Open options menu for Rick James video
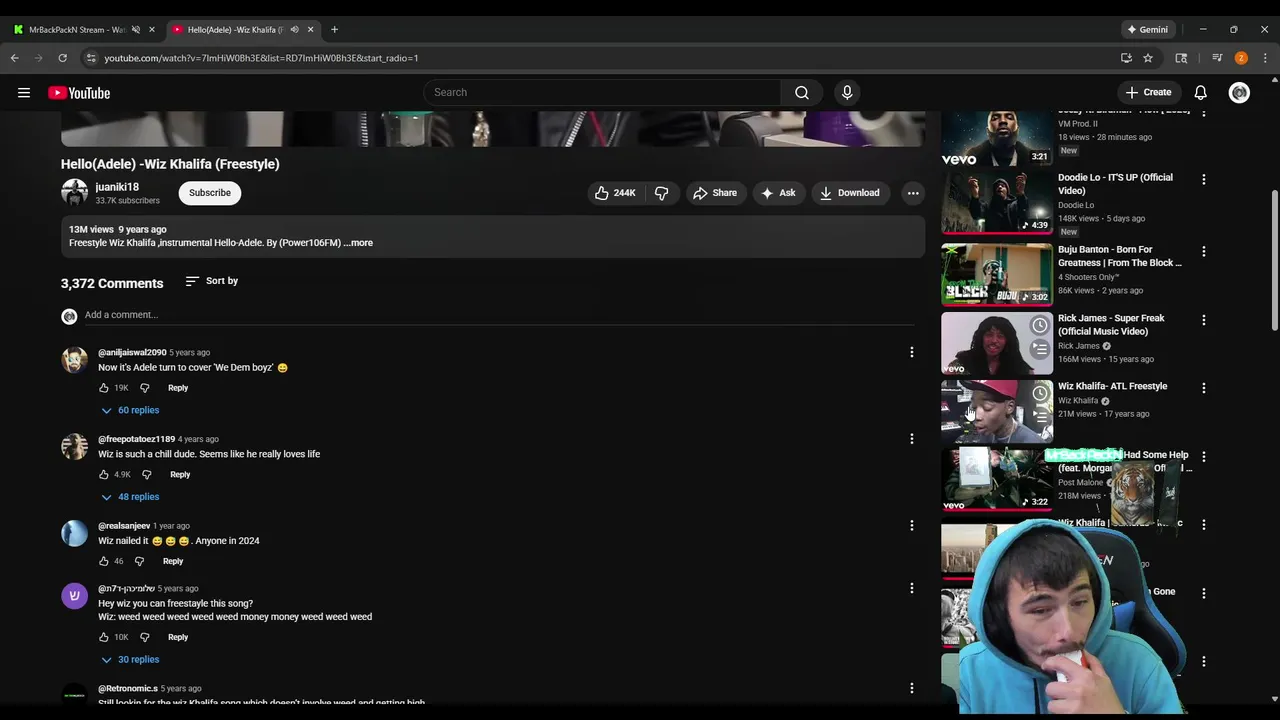Screen dimensions: 1280x720 click(1203, 320)
